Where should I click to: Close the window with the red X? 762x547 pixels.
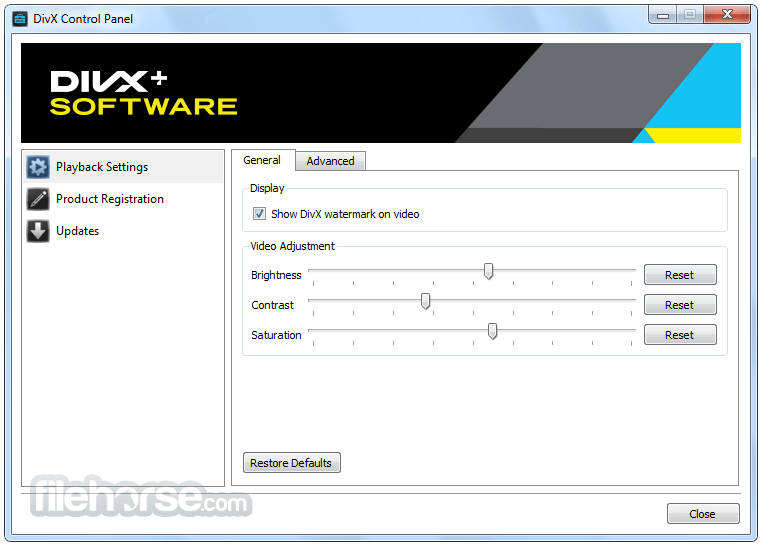(727, 15)
